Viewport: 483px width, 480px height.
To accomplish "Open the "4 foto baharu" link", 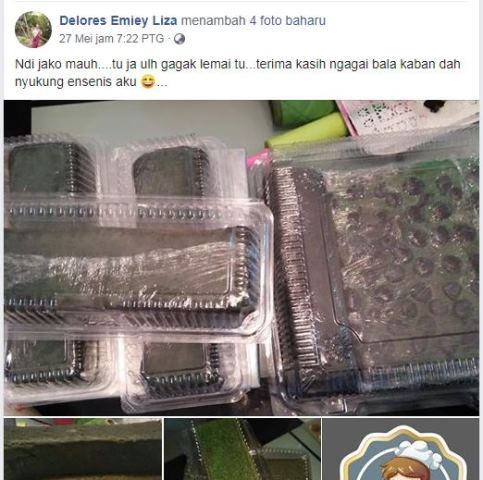I will pyautogui.click(x=288, y=21).
